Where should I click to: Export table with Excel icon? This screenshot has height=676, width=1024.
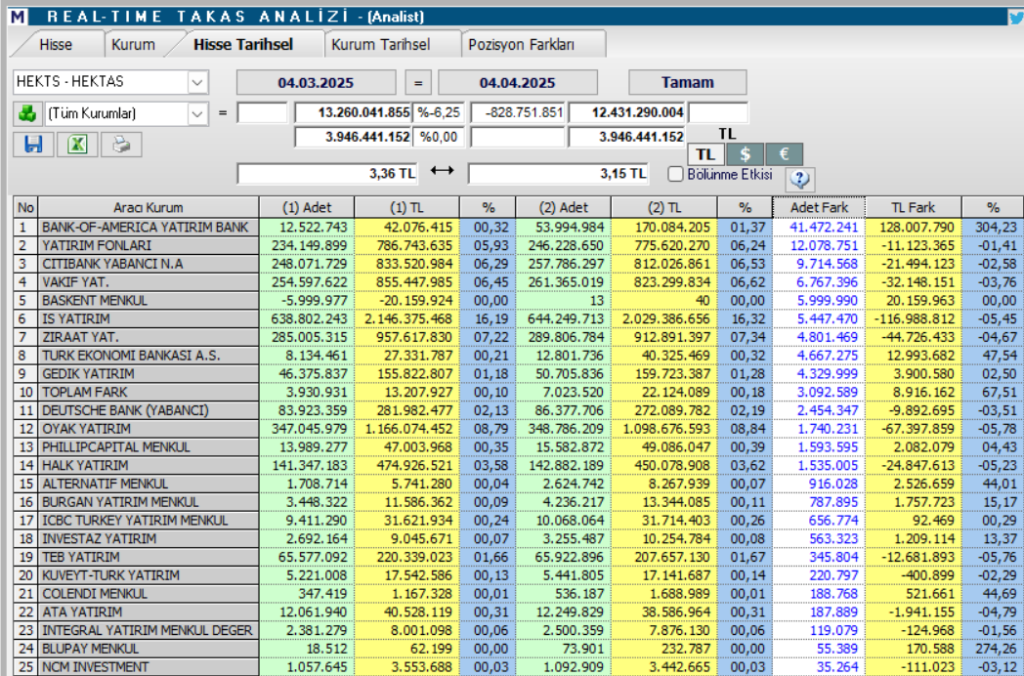coord(77,144)
